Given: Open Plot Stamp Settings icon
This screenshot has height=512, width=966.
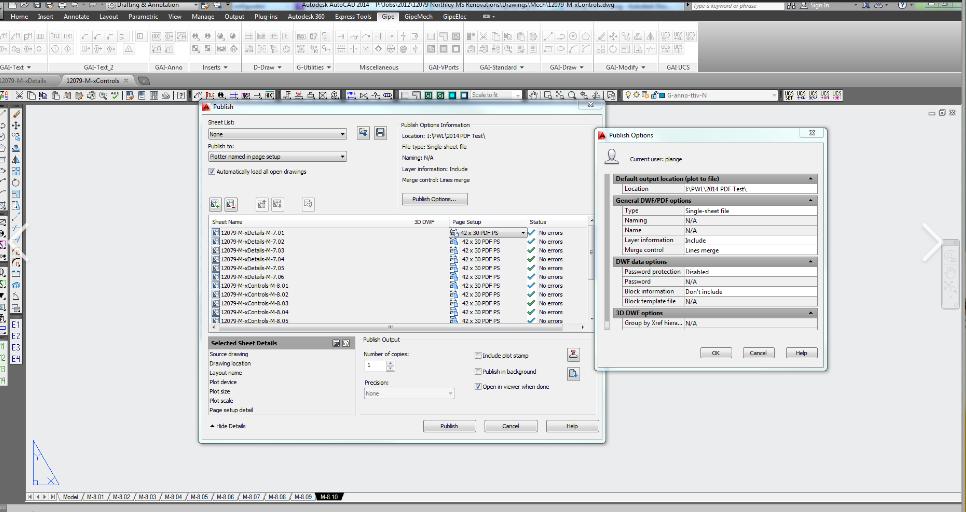Looking at the screenshot, I should [x=573, y=355].
